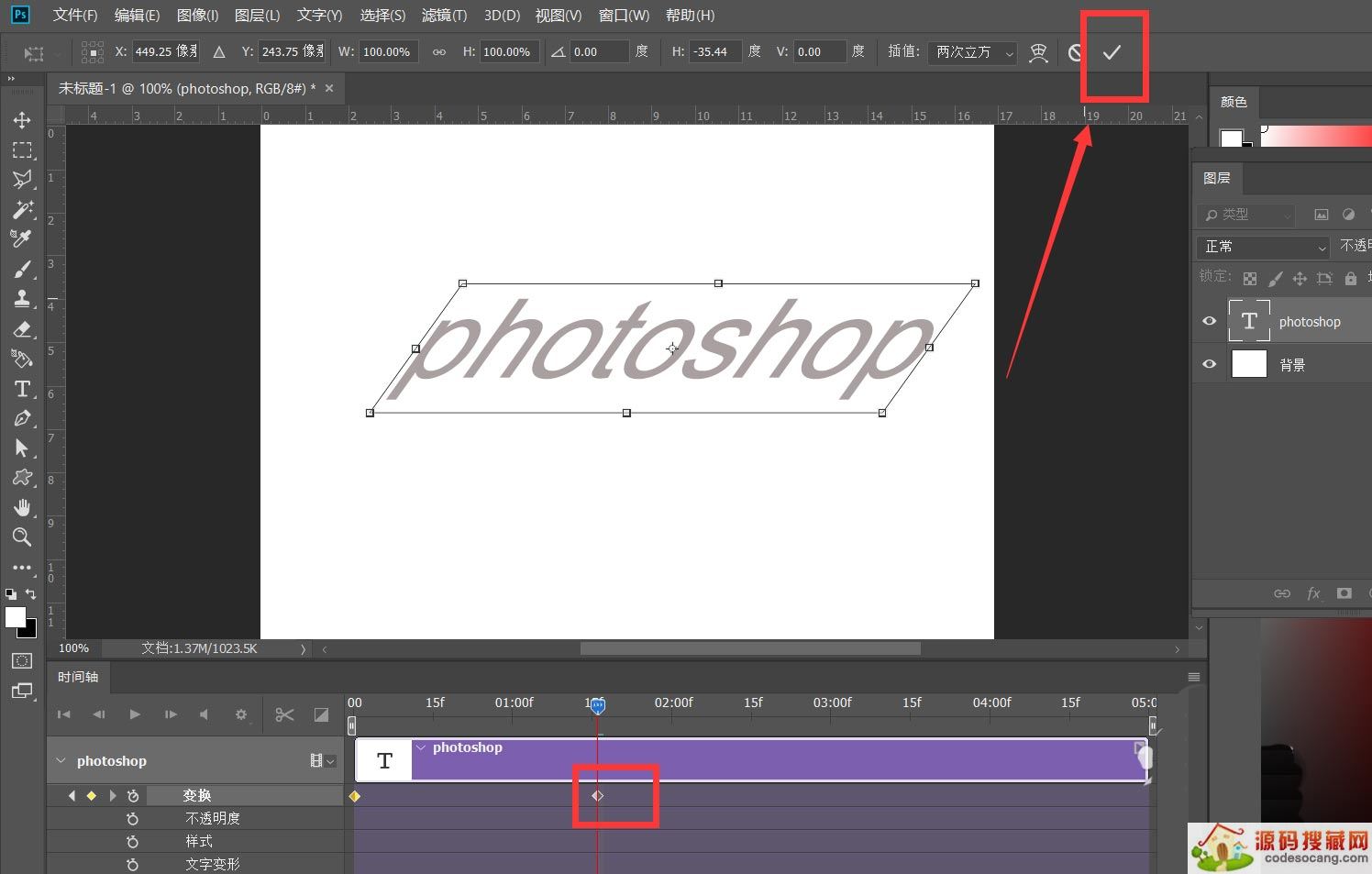Click the foreground color swatch in toolbox

[15, 617]
